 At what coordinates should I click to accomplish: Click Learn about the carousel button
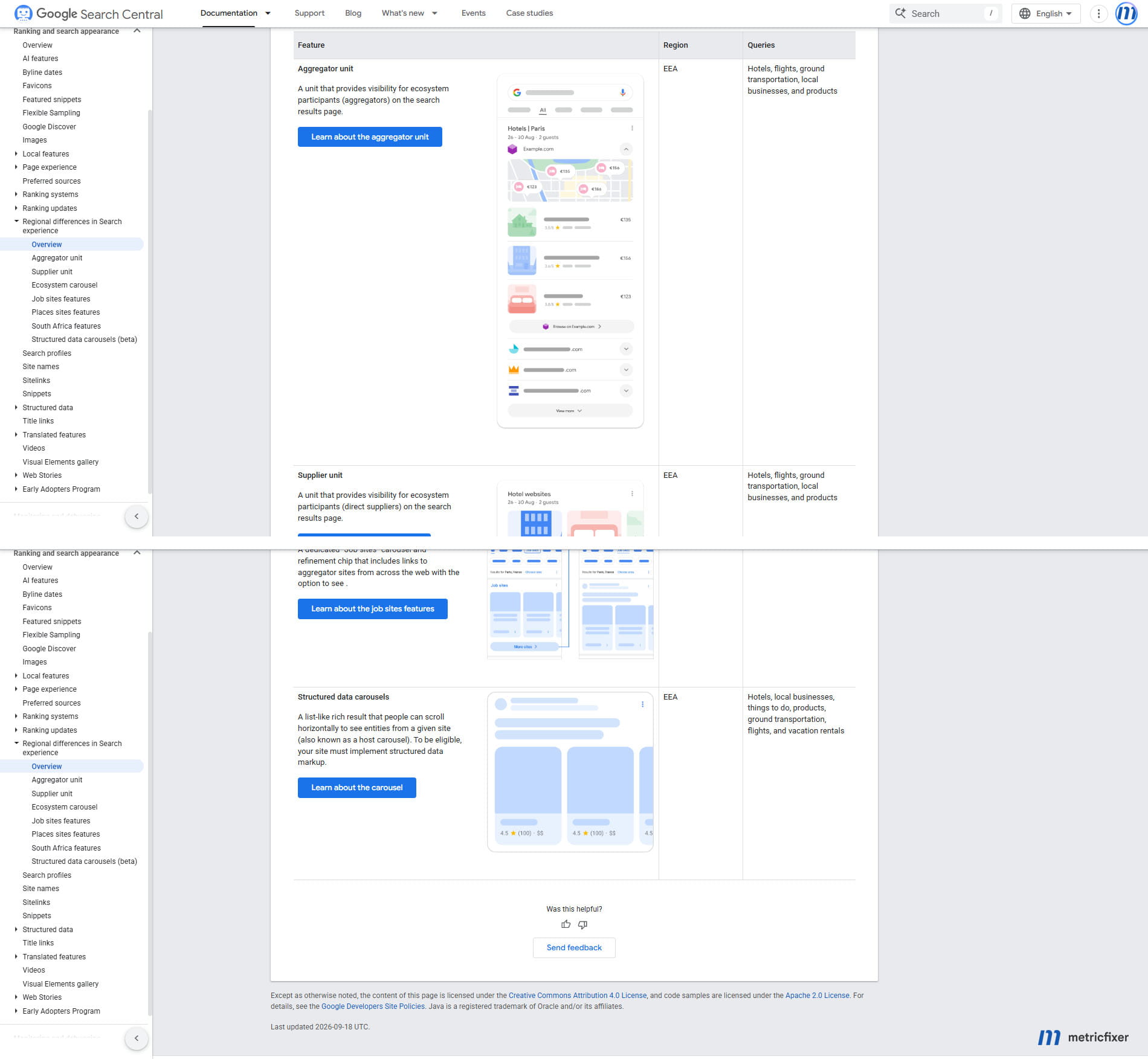pos(357,787)
